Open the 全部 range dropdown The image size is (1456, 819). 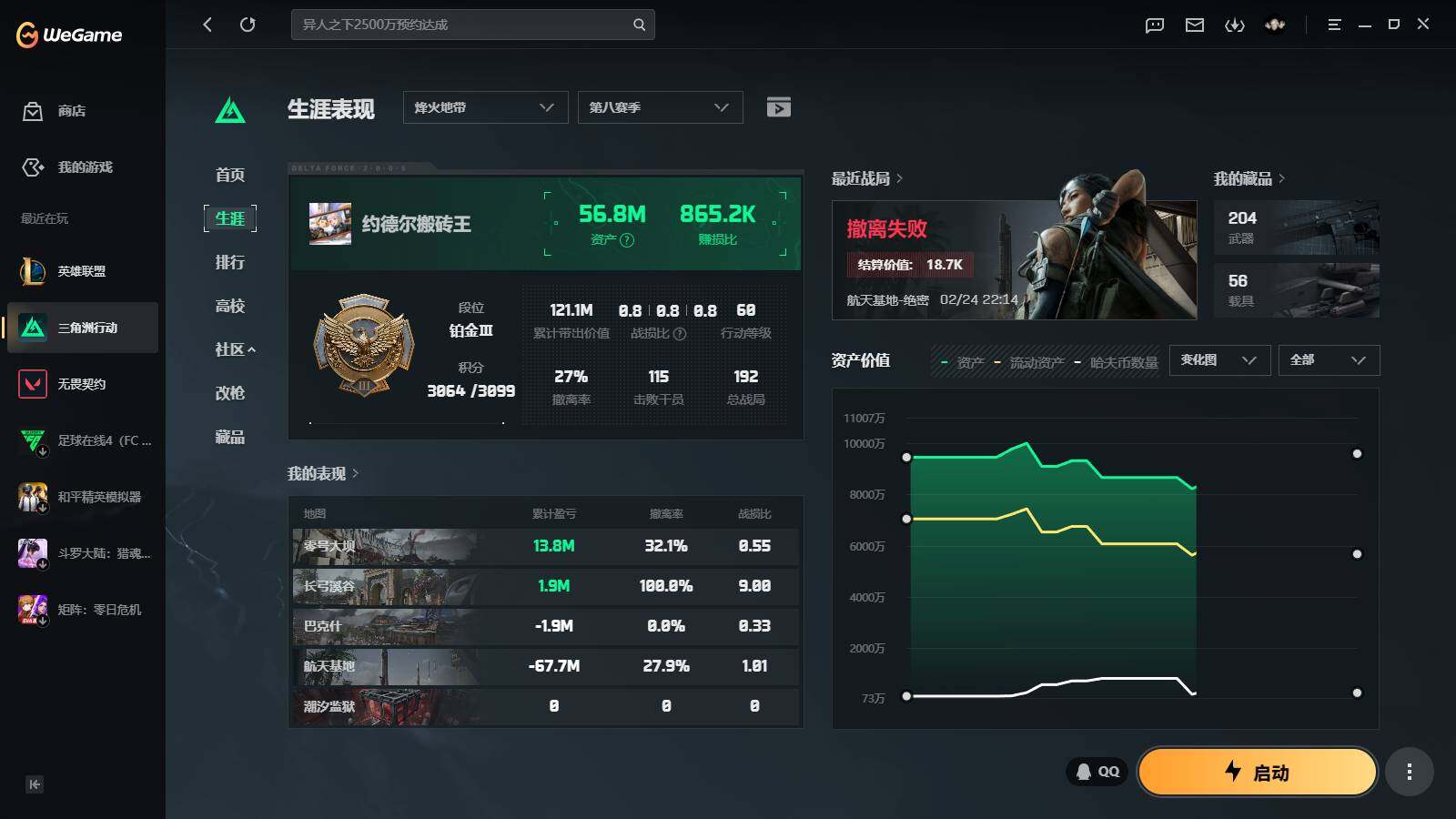[1329, 360]
